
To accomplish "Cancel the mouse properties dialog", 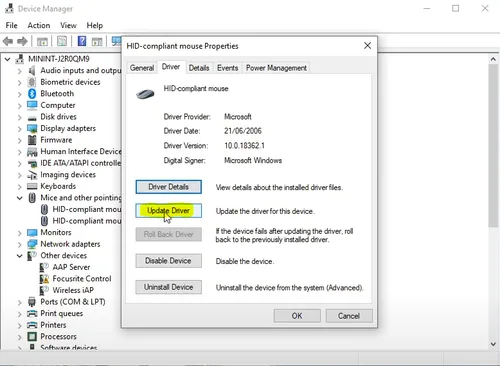I will [x=349, y=316].
